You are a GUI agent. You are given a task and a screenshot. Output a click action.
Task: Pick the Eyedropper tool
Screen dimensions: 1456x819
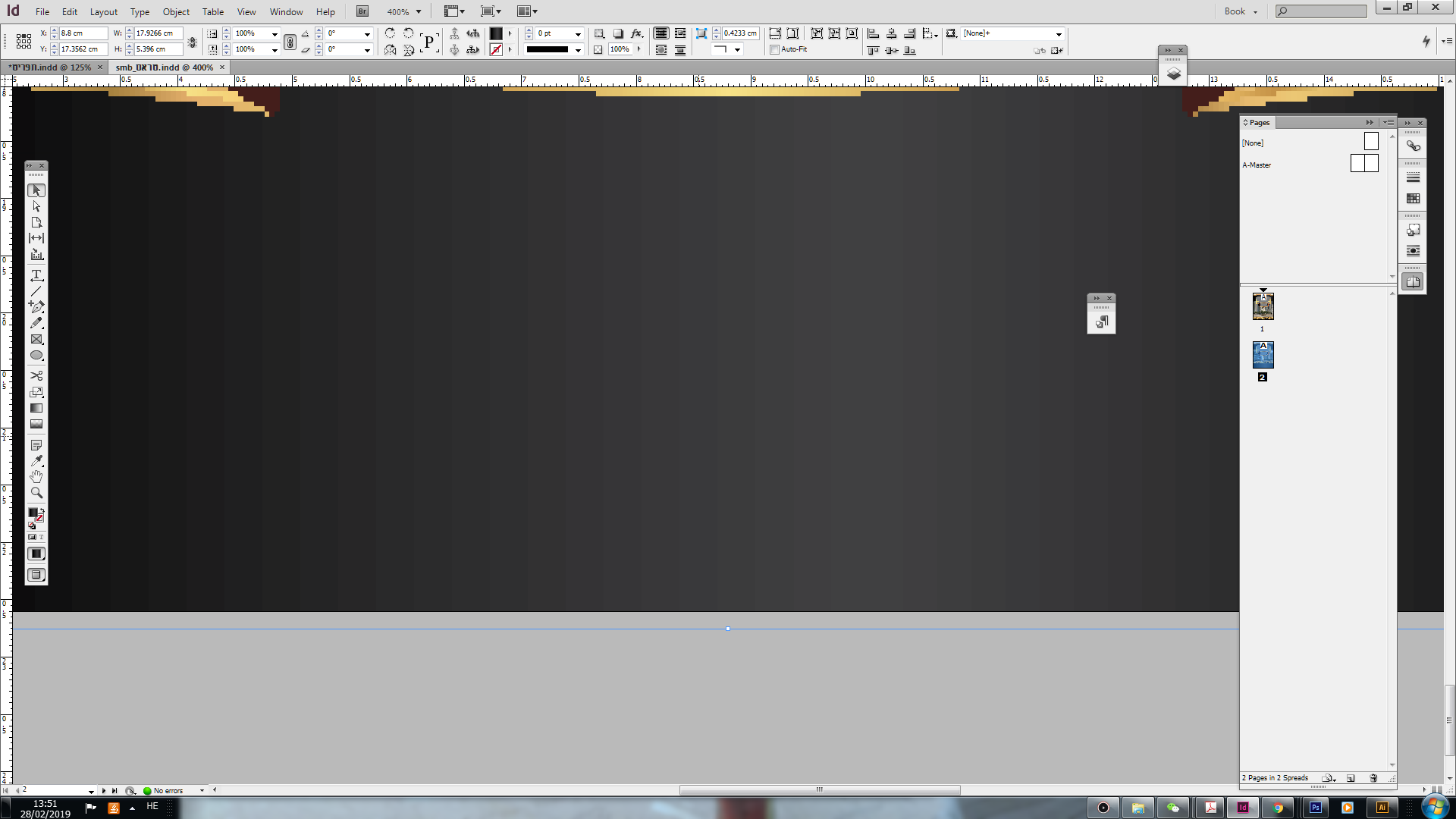click(36, 461)
